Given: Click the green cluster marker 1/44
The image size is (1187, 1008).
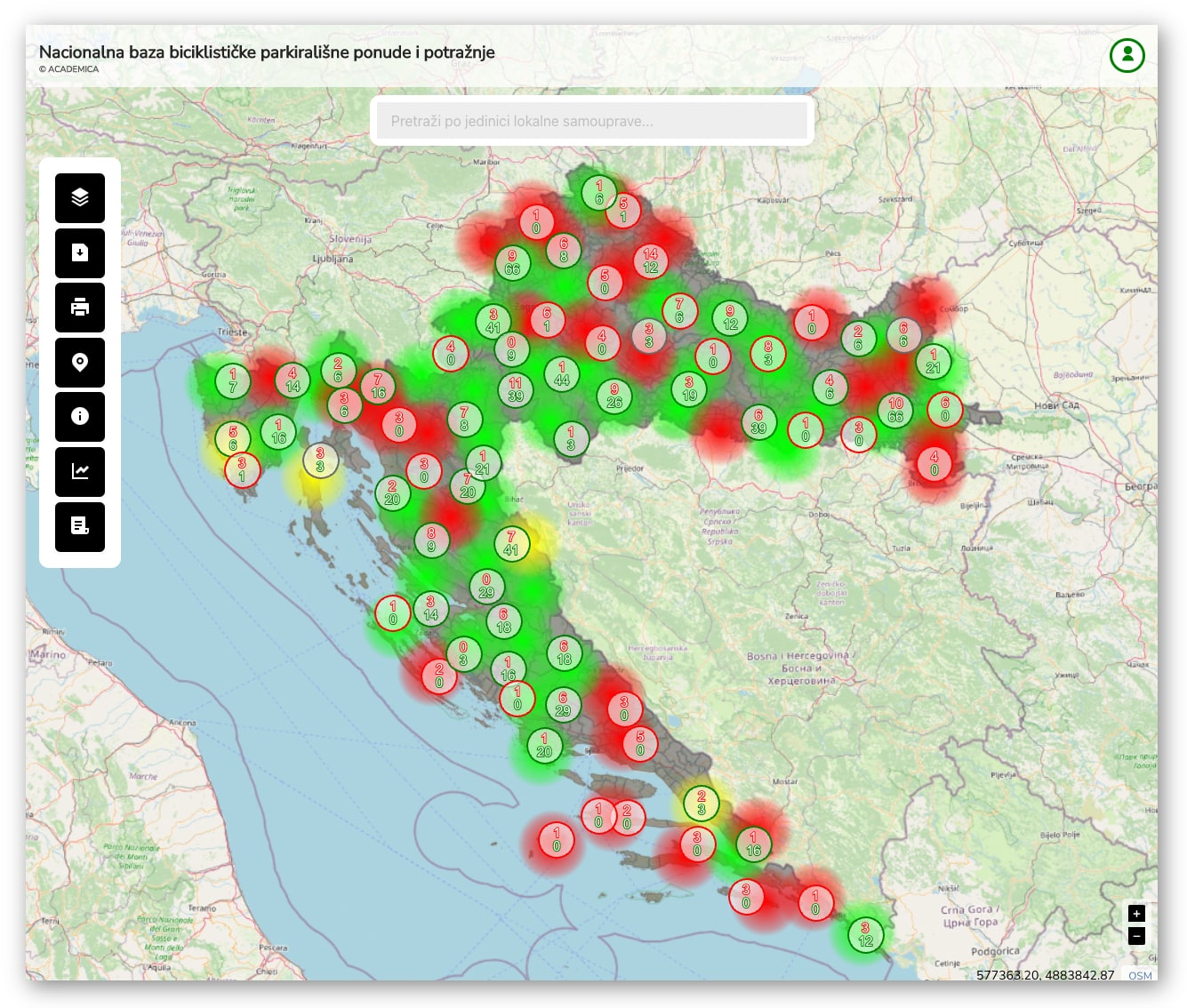Looking at the screenshot, I should point(561,373).
